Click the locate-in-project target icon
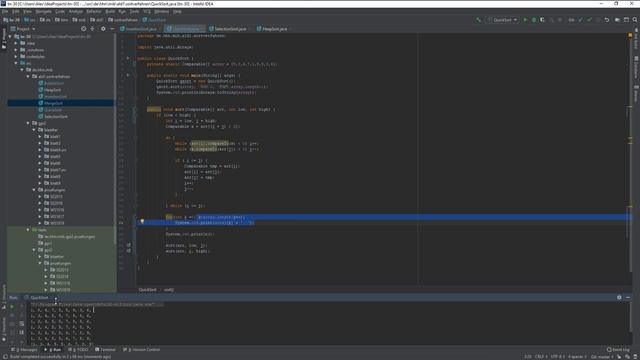 (83, 29)
